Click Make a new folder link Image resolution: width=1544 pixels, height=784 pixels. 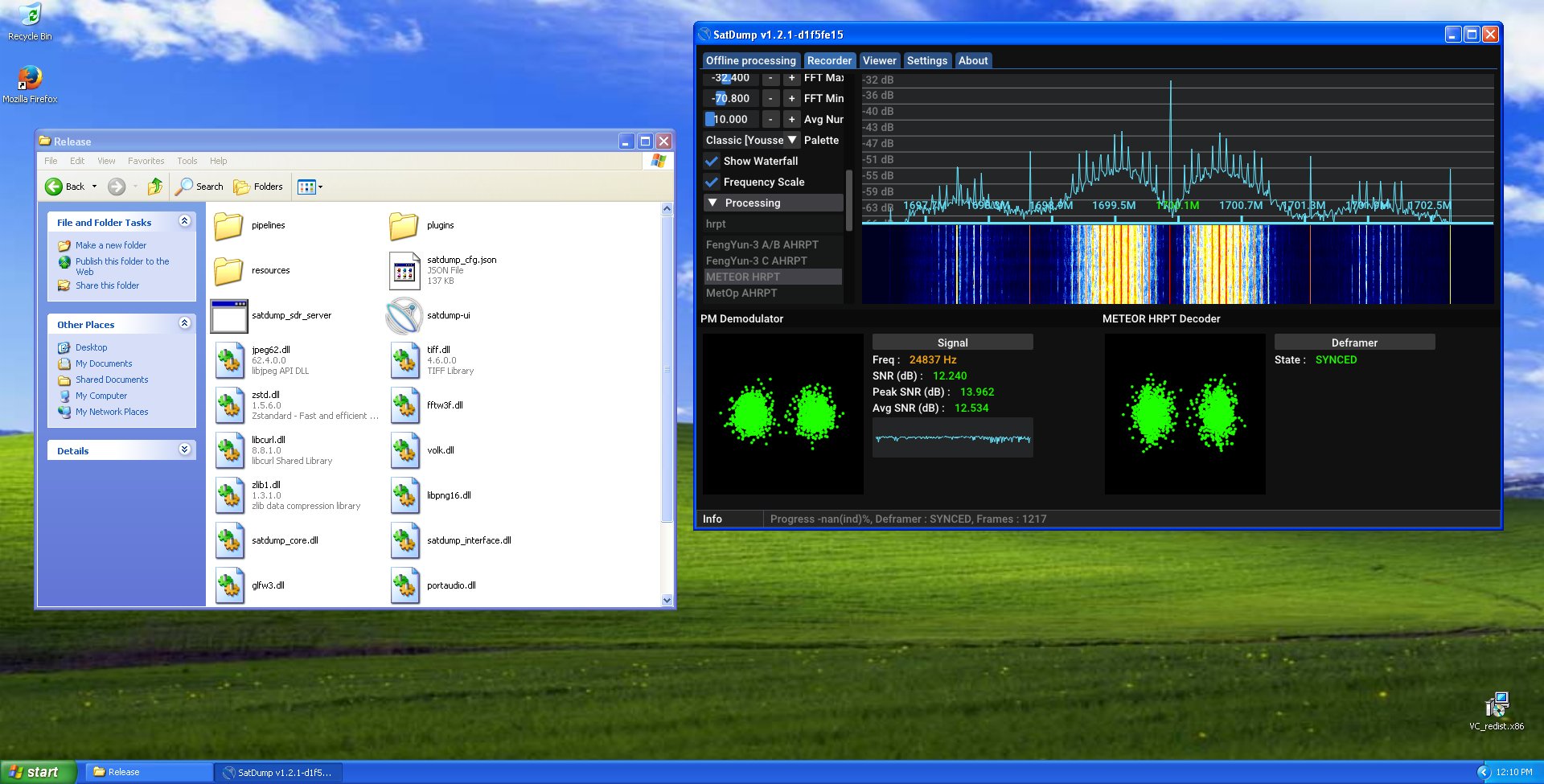(x=111, y=245)
